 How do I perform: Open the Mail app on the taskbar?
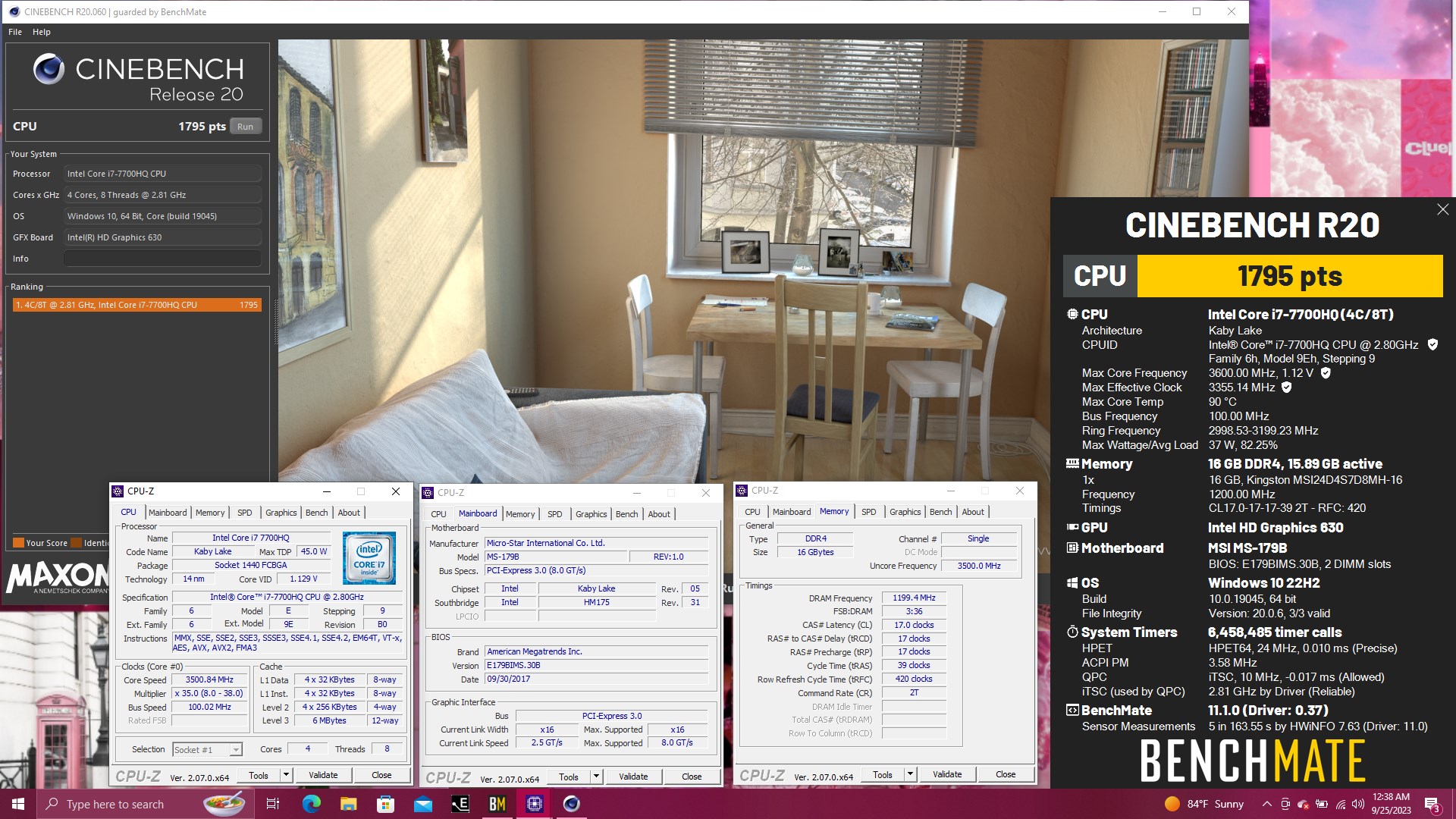[x=423, y=804]
